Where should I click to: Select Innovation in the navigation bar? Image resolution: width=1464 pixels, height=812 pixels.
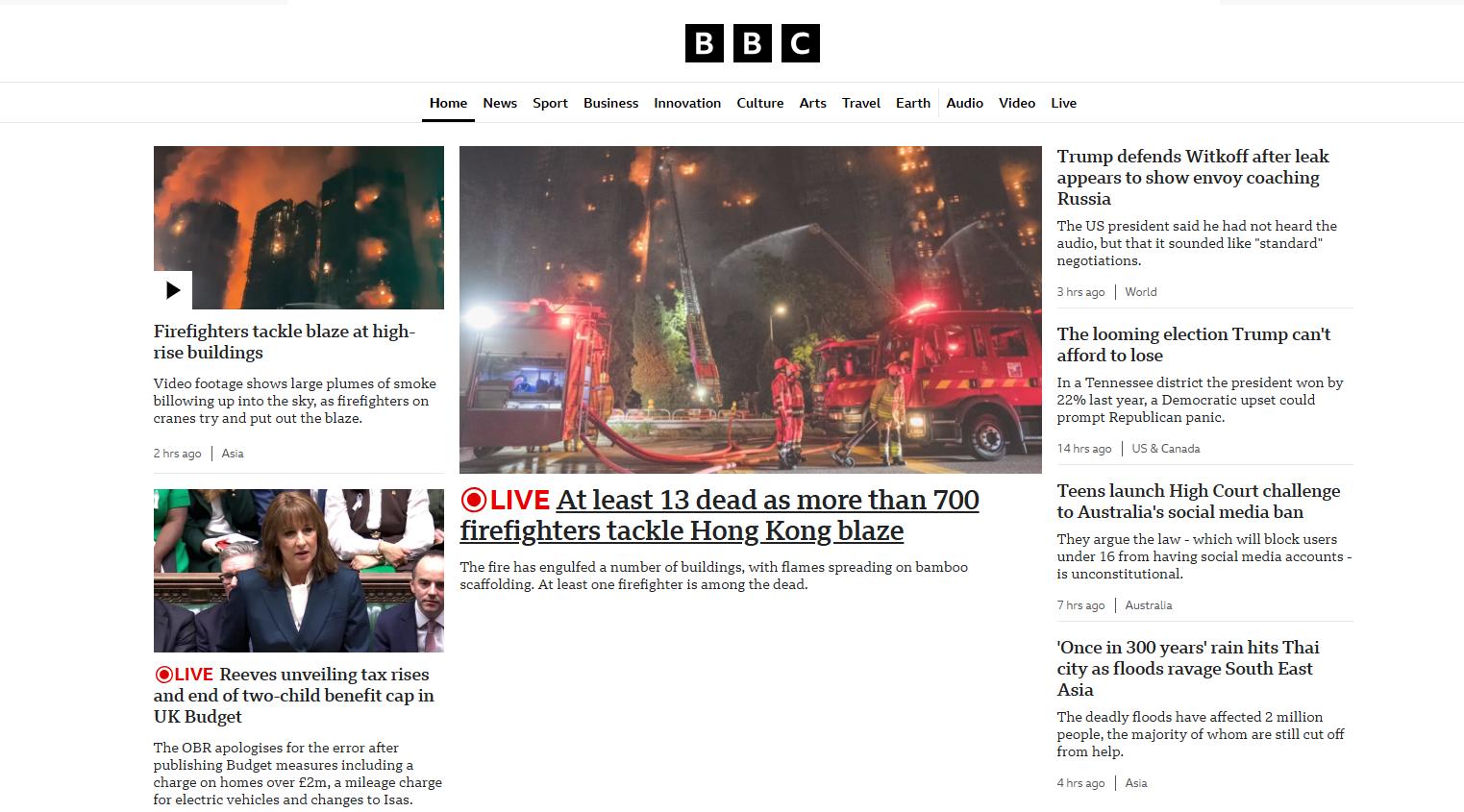(687, 103)
